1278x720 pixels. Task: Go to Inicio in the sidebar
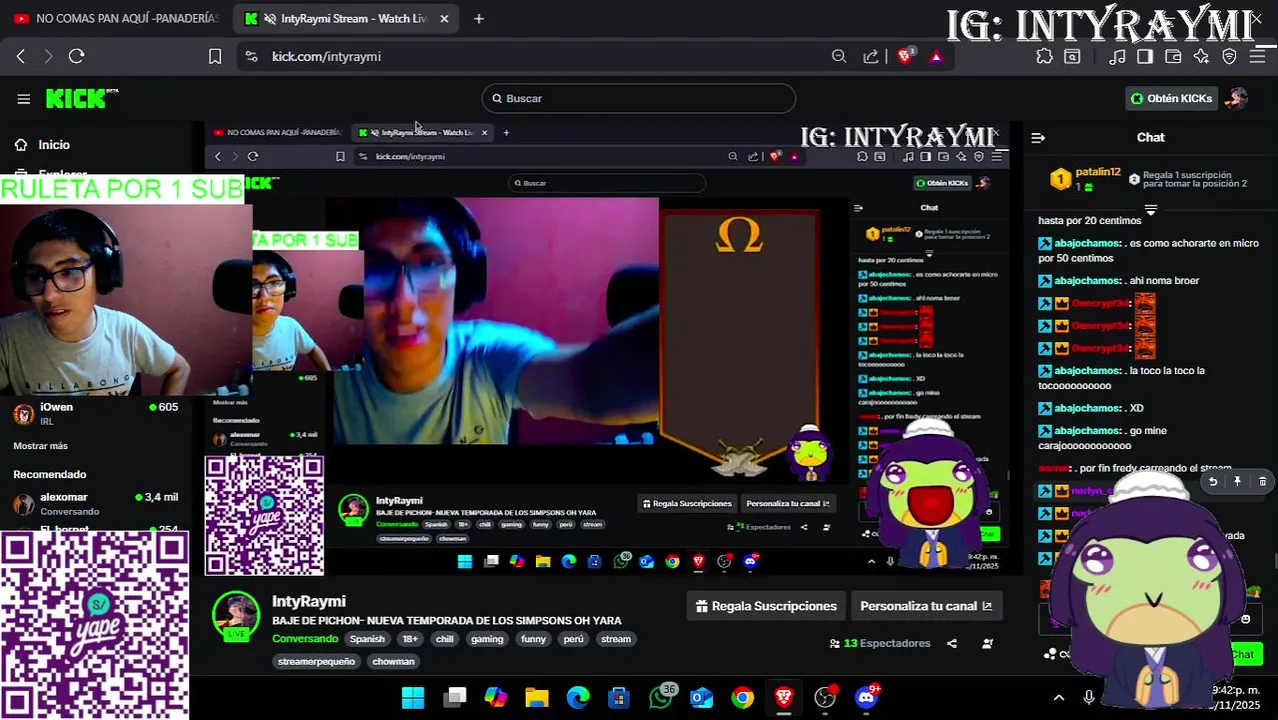54,145
